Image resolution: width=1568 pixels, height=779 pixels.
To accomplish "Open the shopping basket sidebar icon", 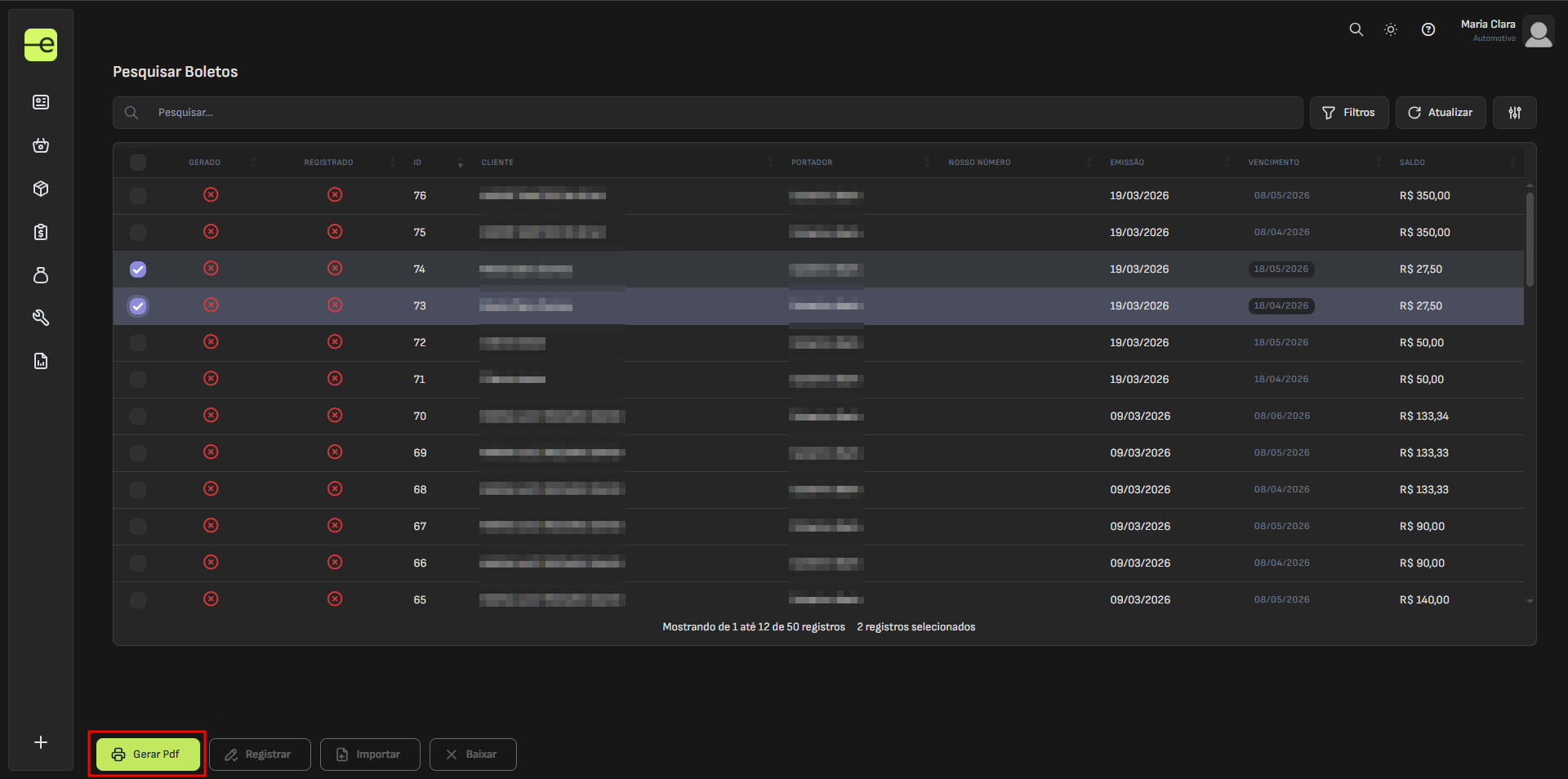I will 41,145.
